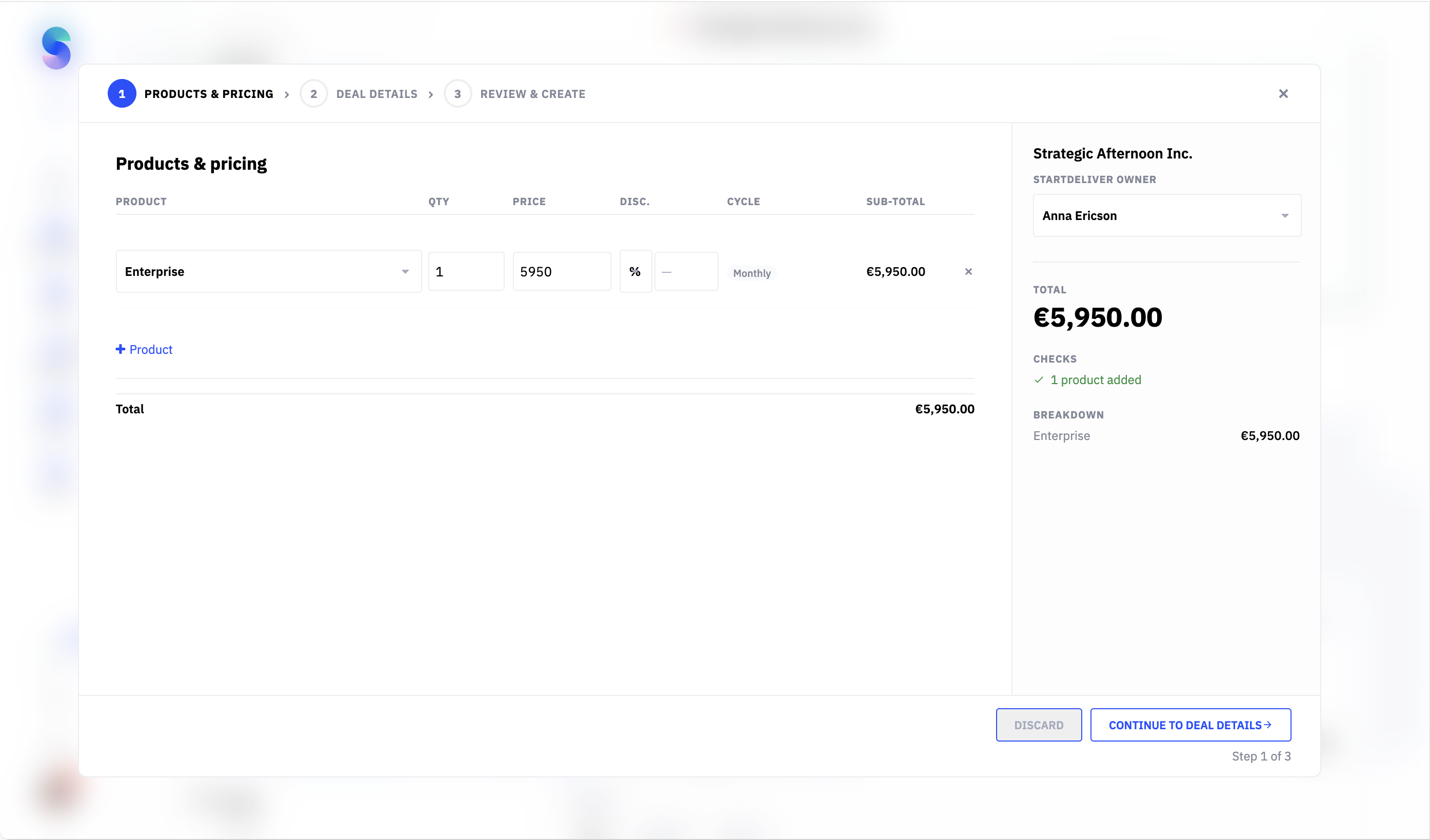The height and width of the screenshot is (840, 1430).
Task: Click the DISC. column header
Action: [x=634, y=202]
